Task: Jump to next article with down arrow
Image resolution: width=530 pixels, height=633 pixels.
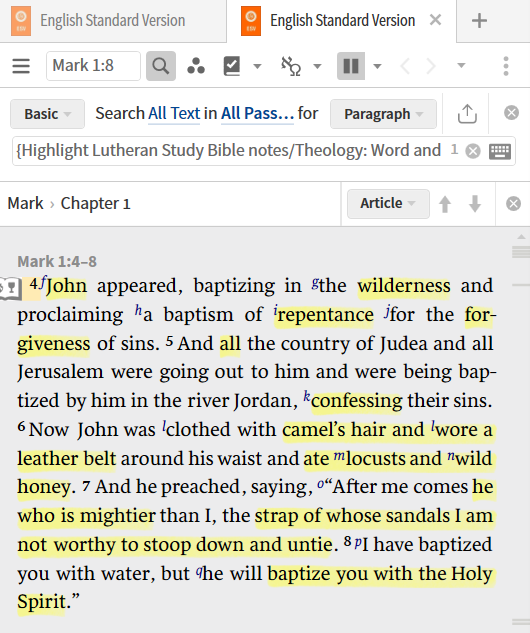Action: pyautogui.click(x=475, y=203)
